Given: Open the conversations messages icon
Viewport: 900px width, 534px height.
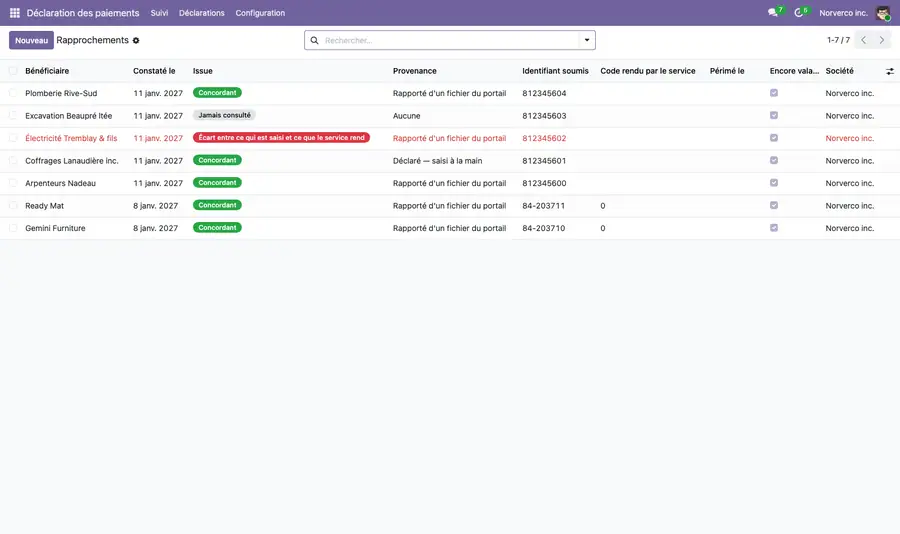Looking at the screenshot, I should pos(773,13).
